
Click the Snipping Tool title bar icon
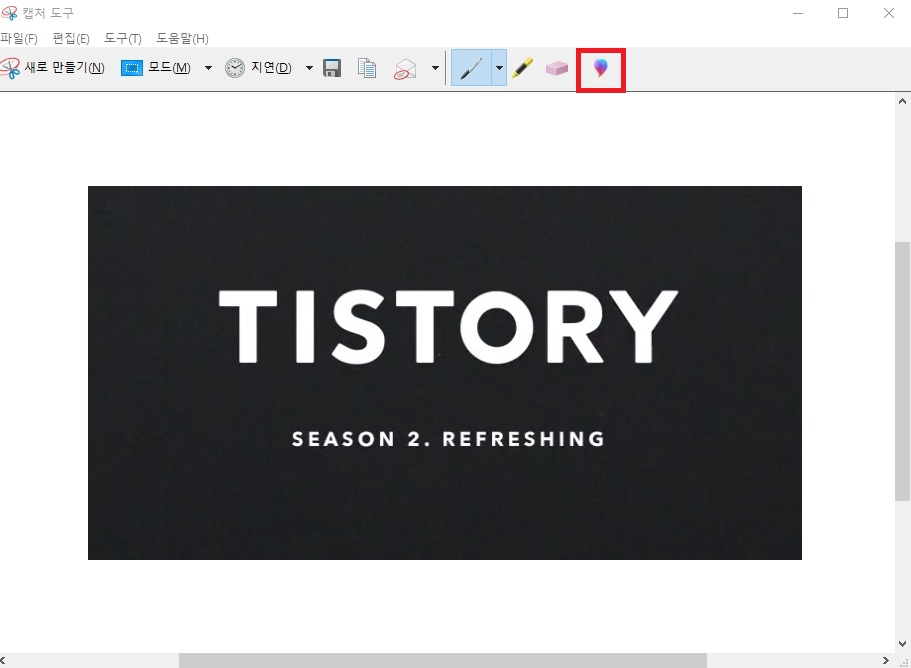tap(9, 13)
